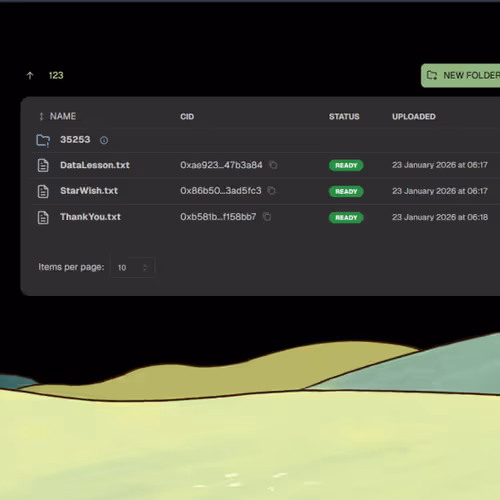Click the READY badge for ThankYou.txt

[x=346, y=218]
